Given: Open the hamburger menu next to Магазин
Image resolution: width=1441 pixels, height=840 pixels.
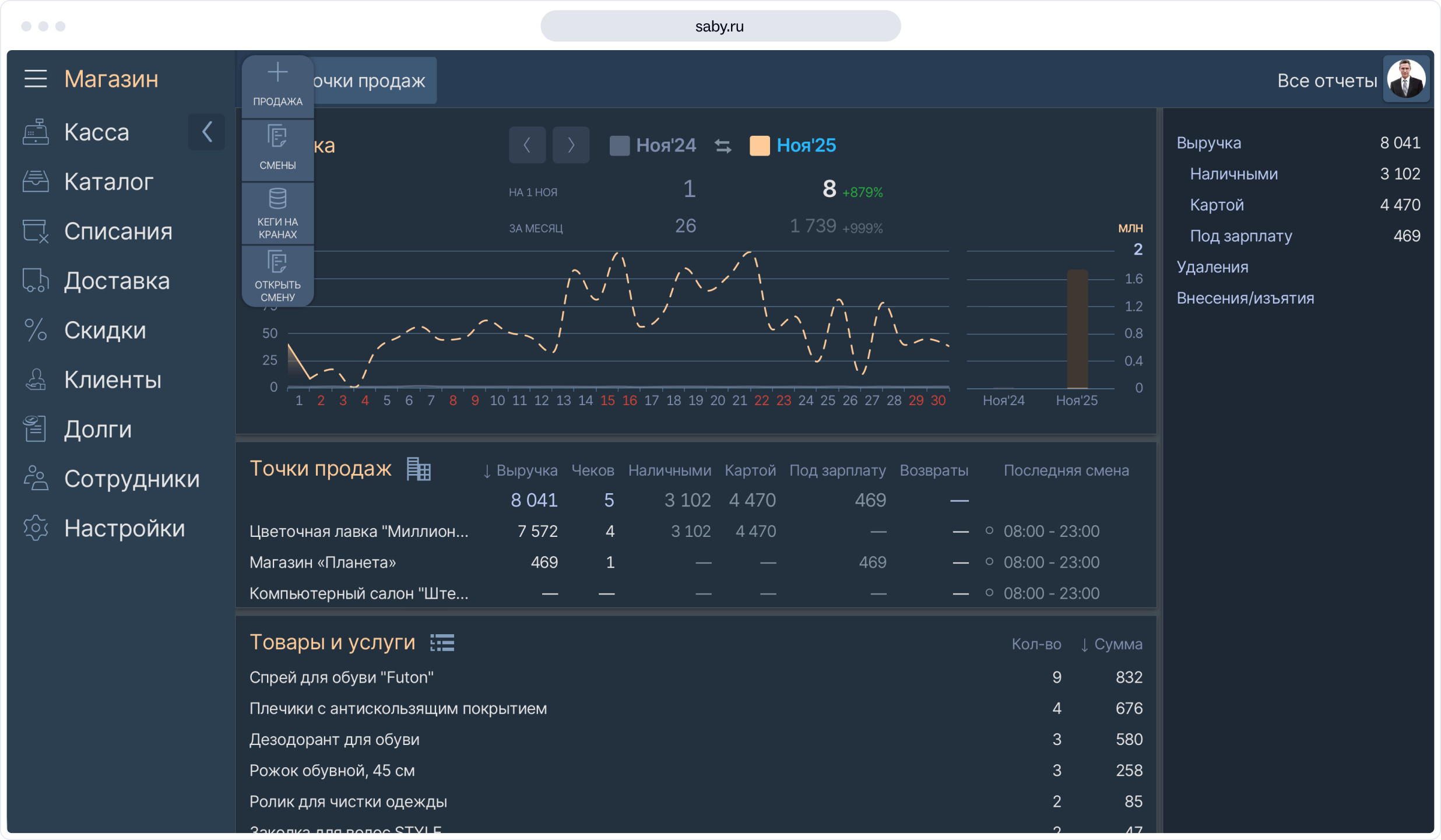Looking at the screenshot, I should pos(36,79).
